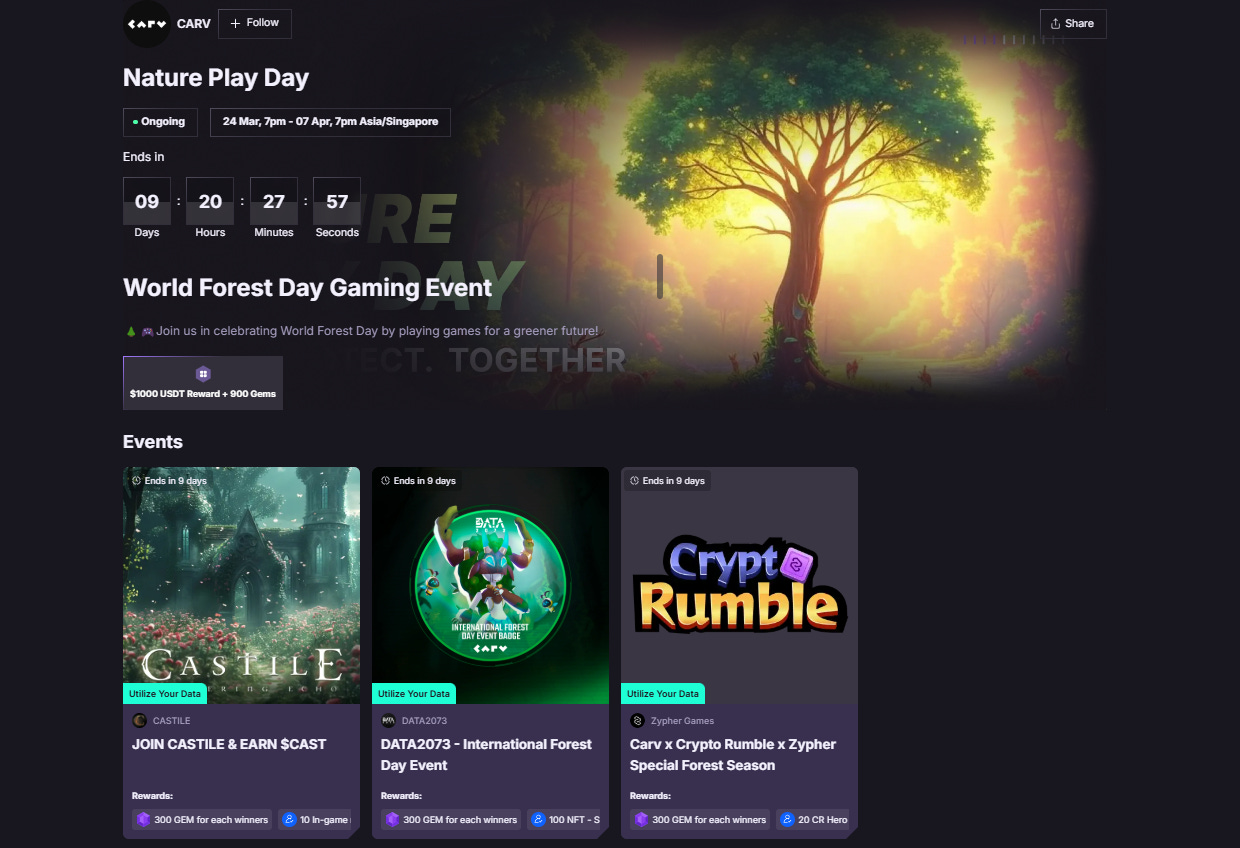Open the Crypto Rumble event thumbnail
The image size is (1240, 848).
(x=739, y=585)
